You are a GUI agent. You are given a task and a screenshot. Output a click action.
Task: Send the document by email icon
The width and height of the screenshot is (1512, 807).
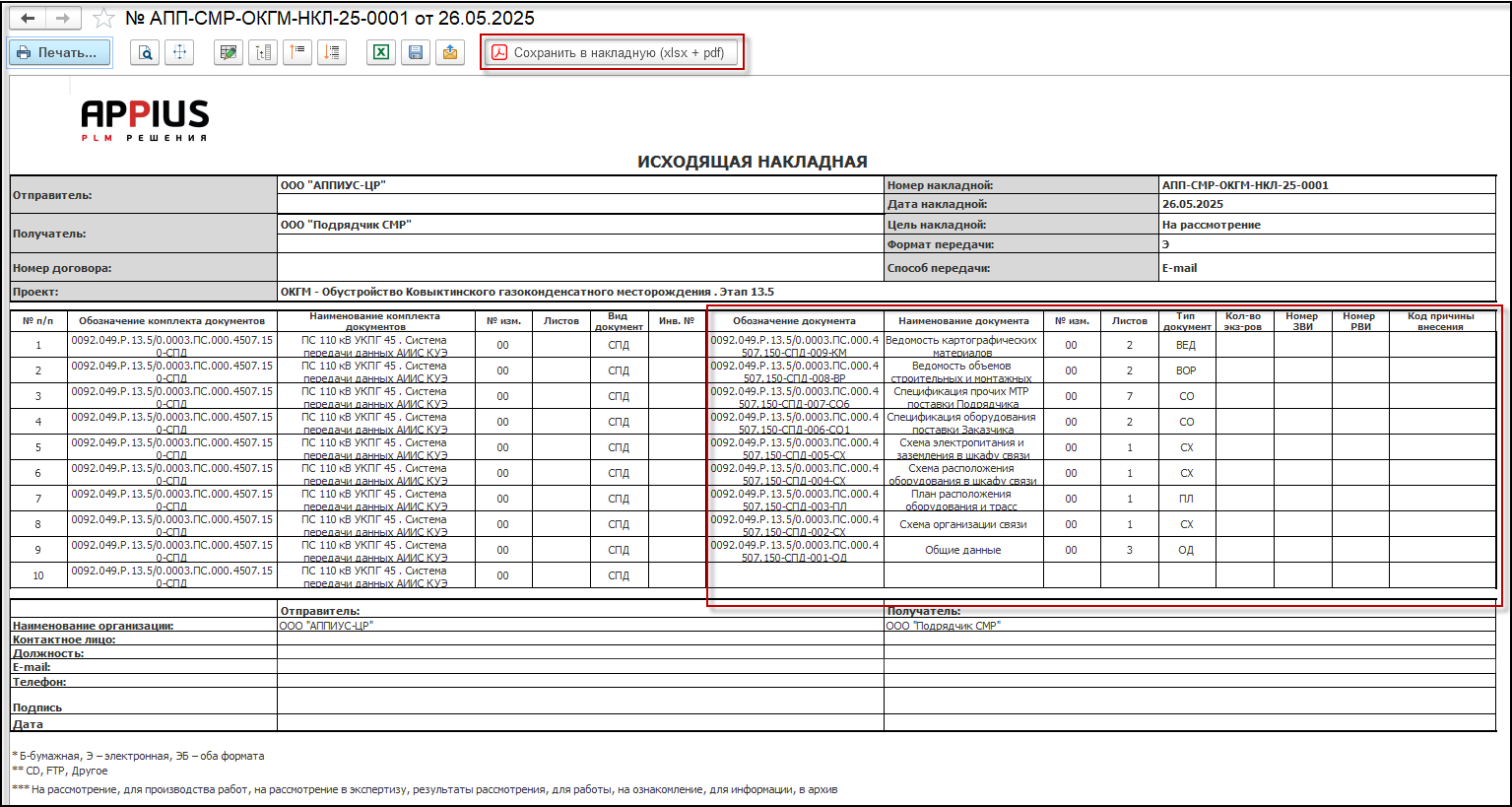tap(450, 53)
